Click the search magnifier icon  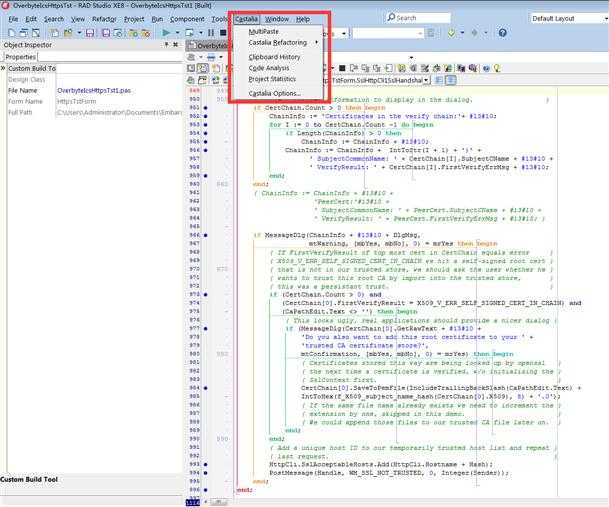pyautogui.click(x=391, y=17)
